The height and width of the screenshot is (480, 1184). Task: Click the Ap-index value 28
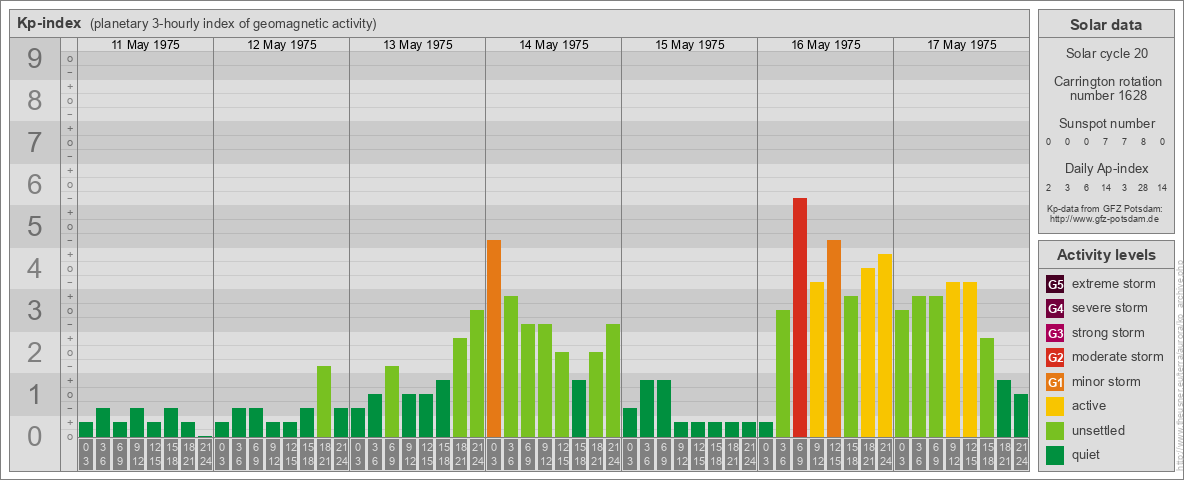coord(1143,187)
